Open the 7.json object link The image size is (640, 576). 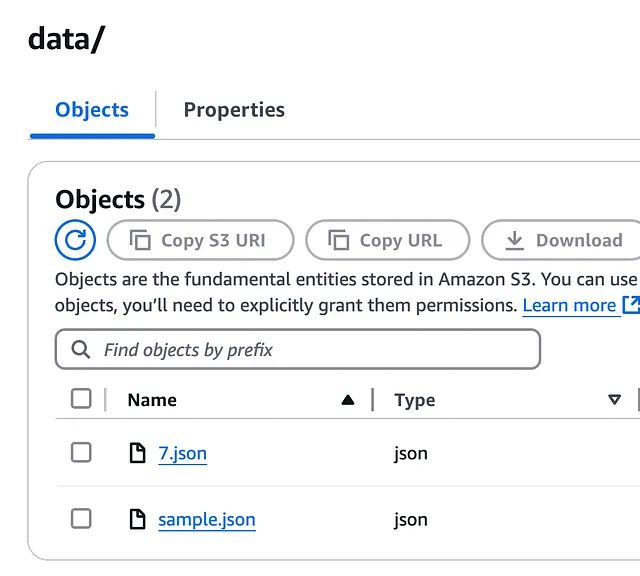tap(182, 453)
